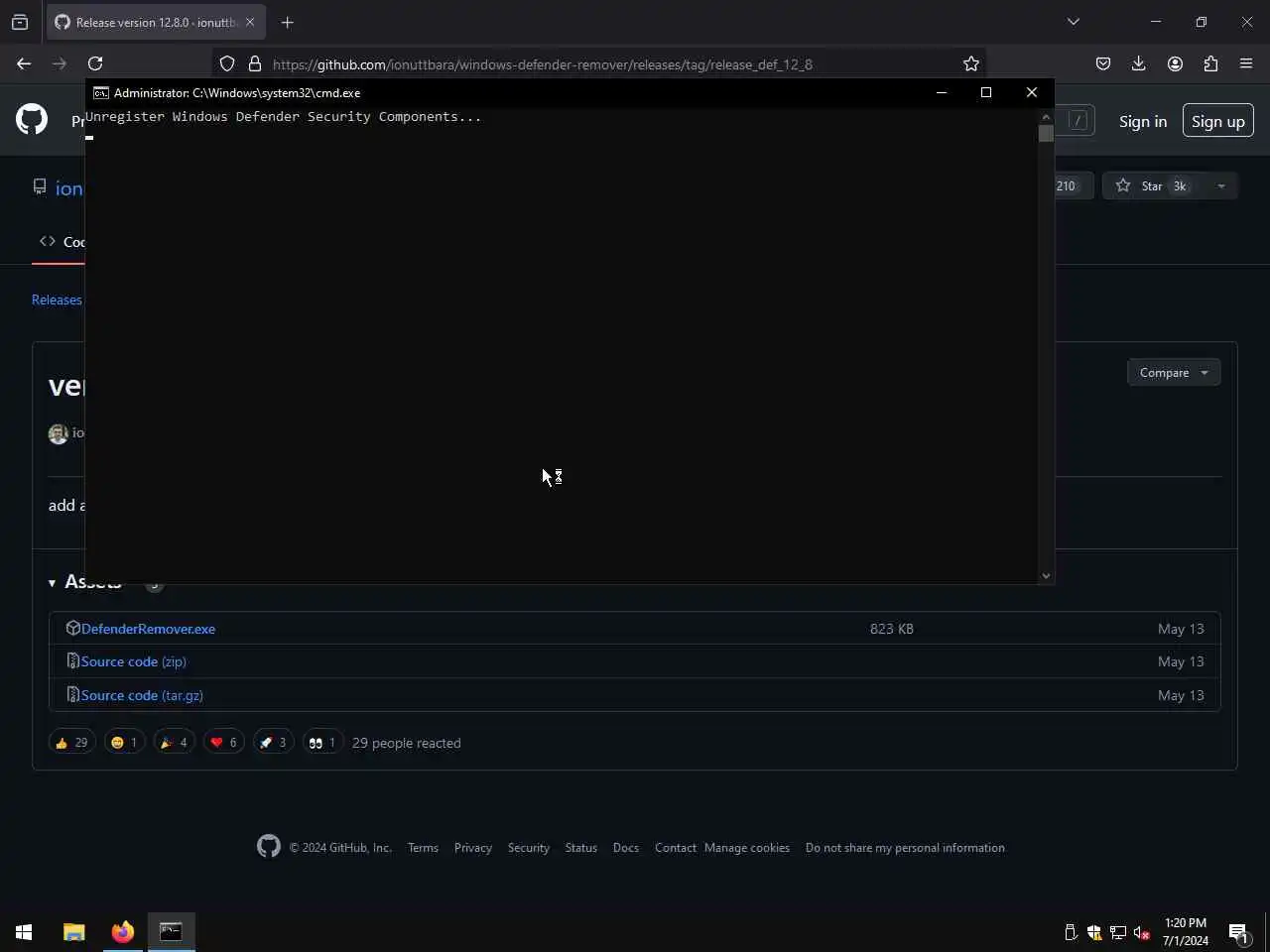The height and width of the screenshot is (952, 1270).
Task: Open Status link in the footer
Action: pyautogui.click(x=581, y=848)
